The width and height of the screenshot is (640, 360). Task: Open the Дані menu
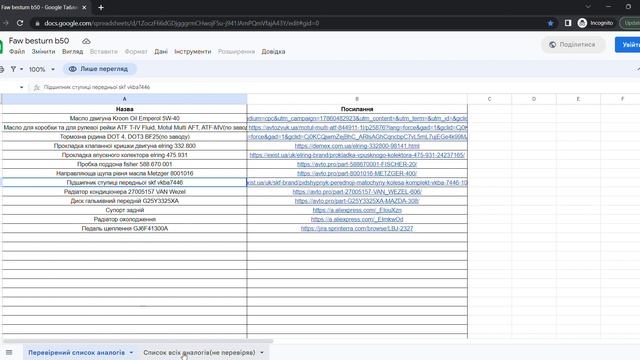[x=161, y=52]
